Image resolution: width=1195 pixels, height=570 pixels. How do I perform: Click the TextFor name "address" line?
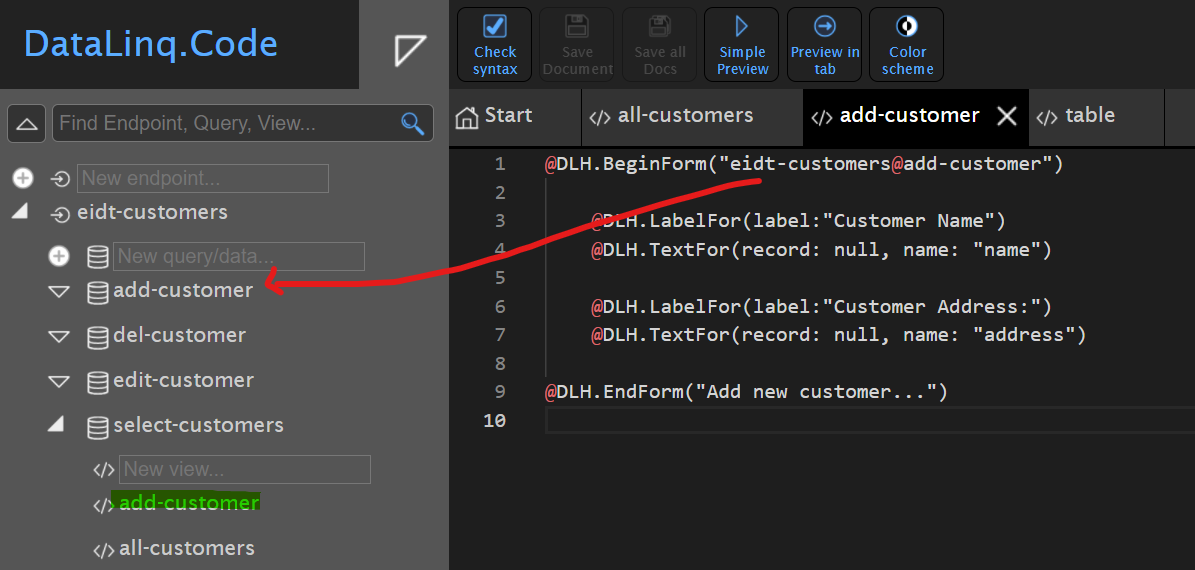(838, 335)
